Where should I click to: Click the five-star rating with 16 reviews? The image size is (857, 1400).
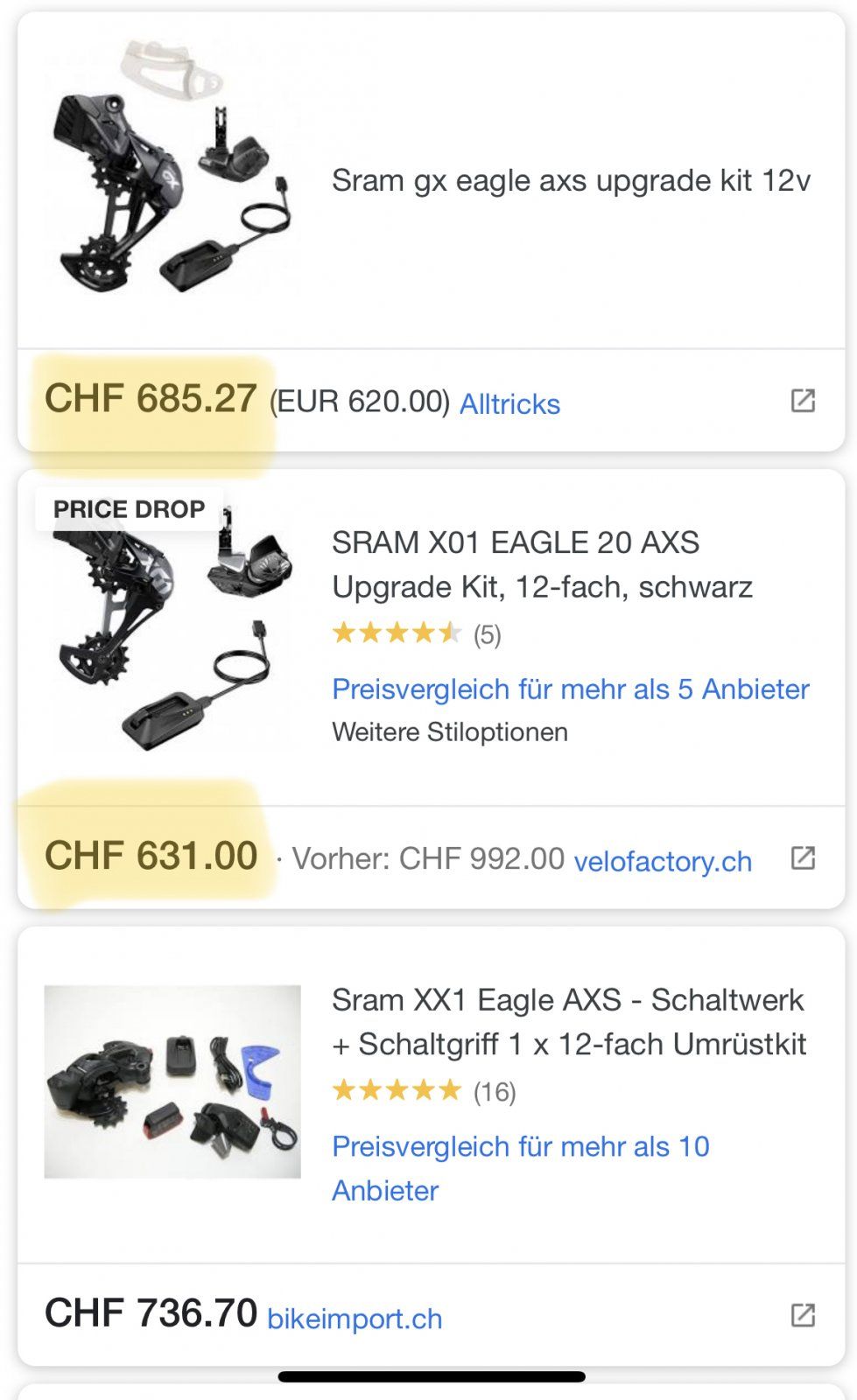click(x=397, y=1090)
